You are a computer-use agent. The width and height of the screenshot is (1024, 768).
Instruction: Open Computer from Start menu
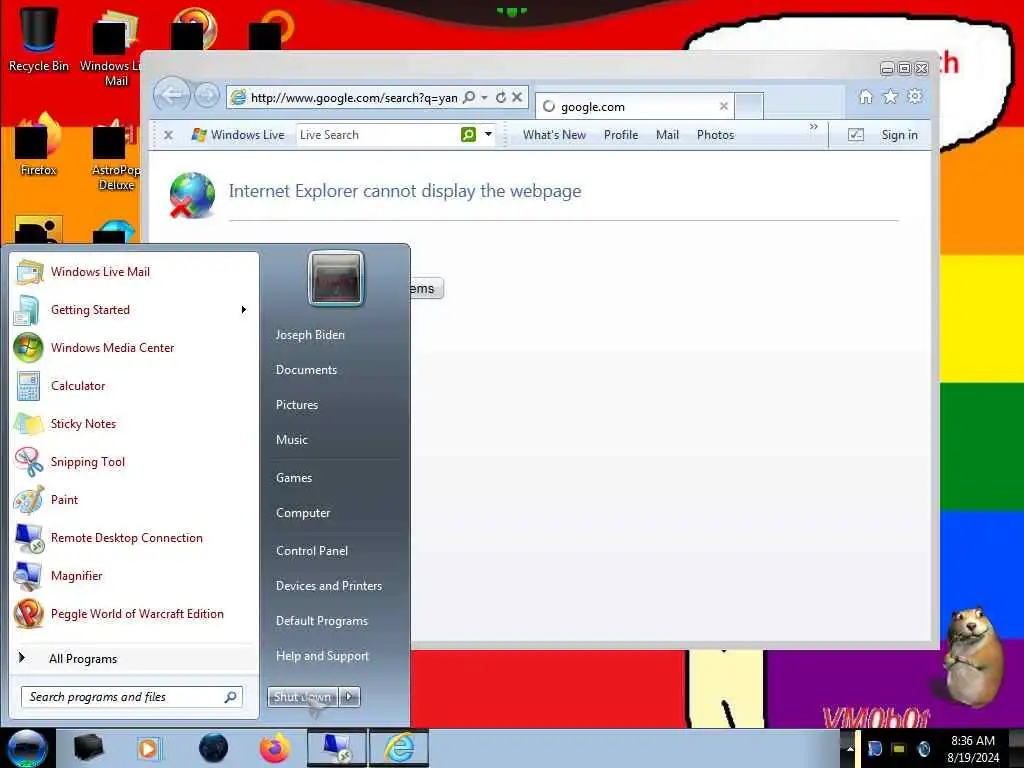click(x=303, y=513)
